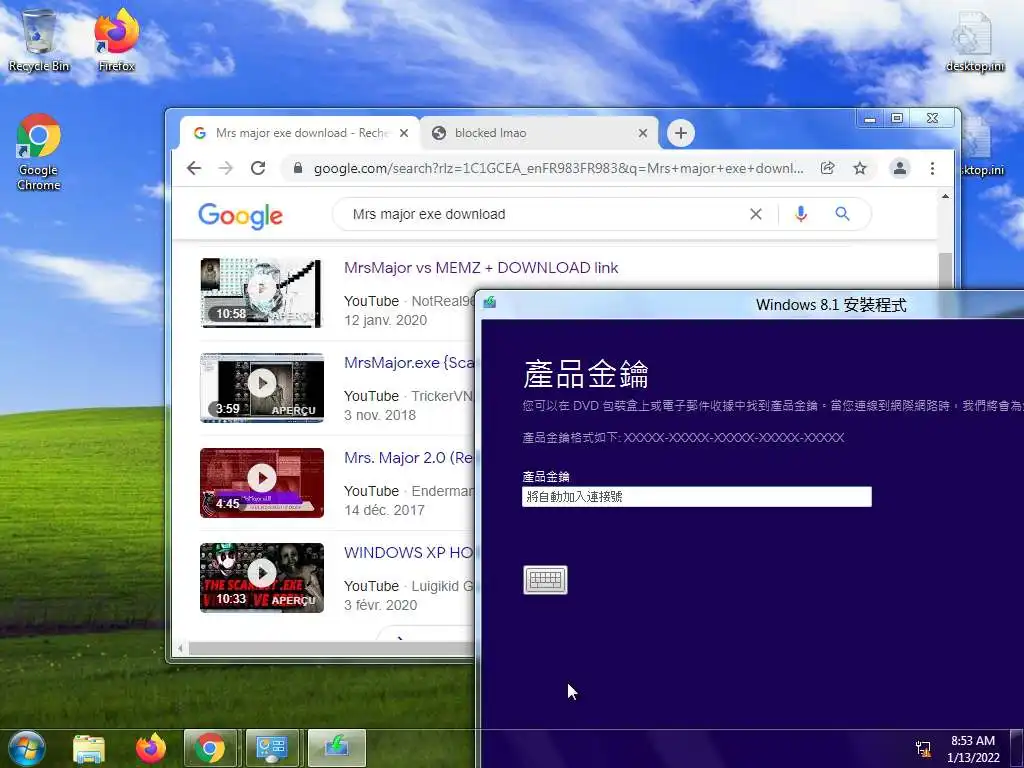This screenshot has height=768, width=1024.
Task: Click the Google search magnifier button
Action: 842,214
